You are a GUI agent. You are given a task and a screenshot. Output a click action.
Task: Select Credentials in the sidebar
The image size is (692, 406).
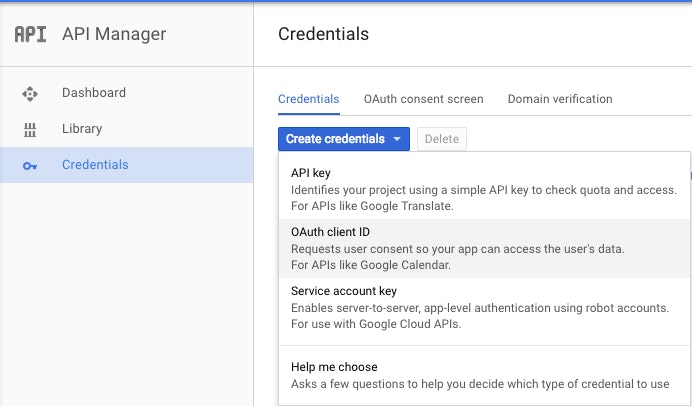(127, 165)
